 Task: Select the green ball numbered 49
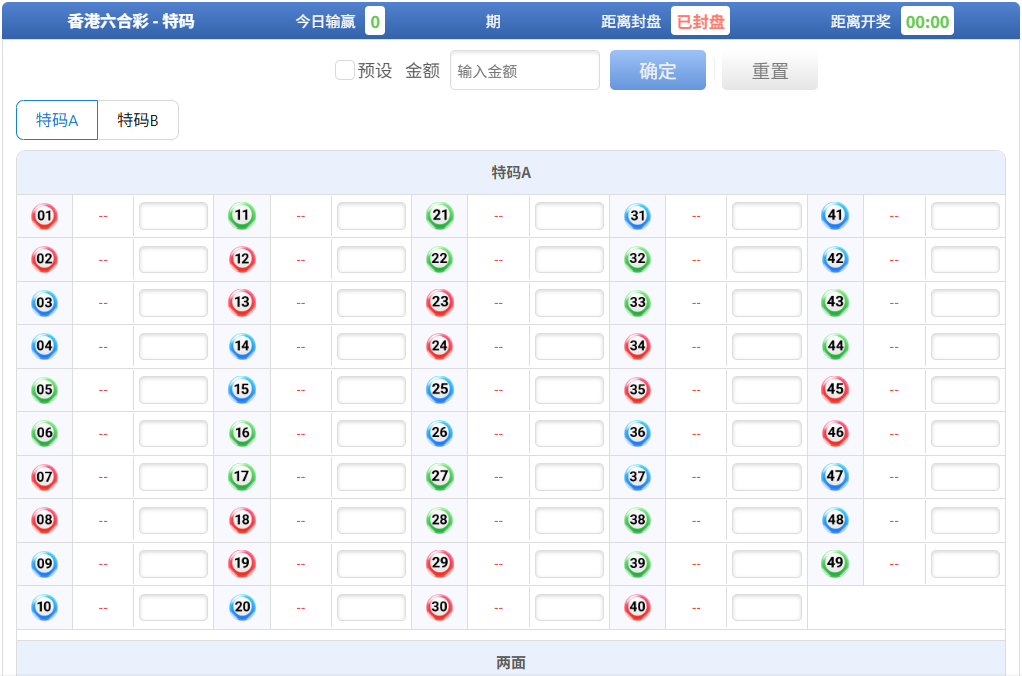pyautogui.click(x=835, y=563)
